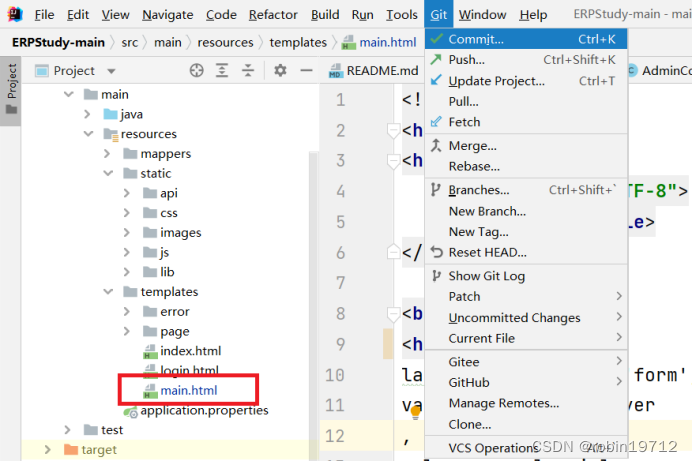
Task: Open the Project tool window side tab
Action: (x=11, y=91)
